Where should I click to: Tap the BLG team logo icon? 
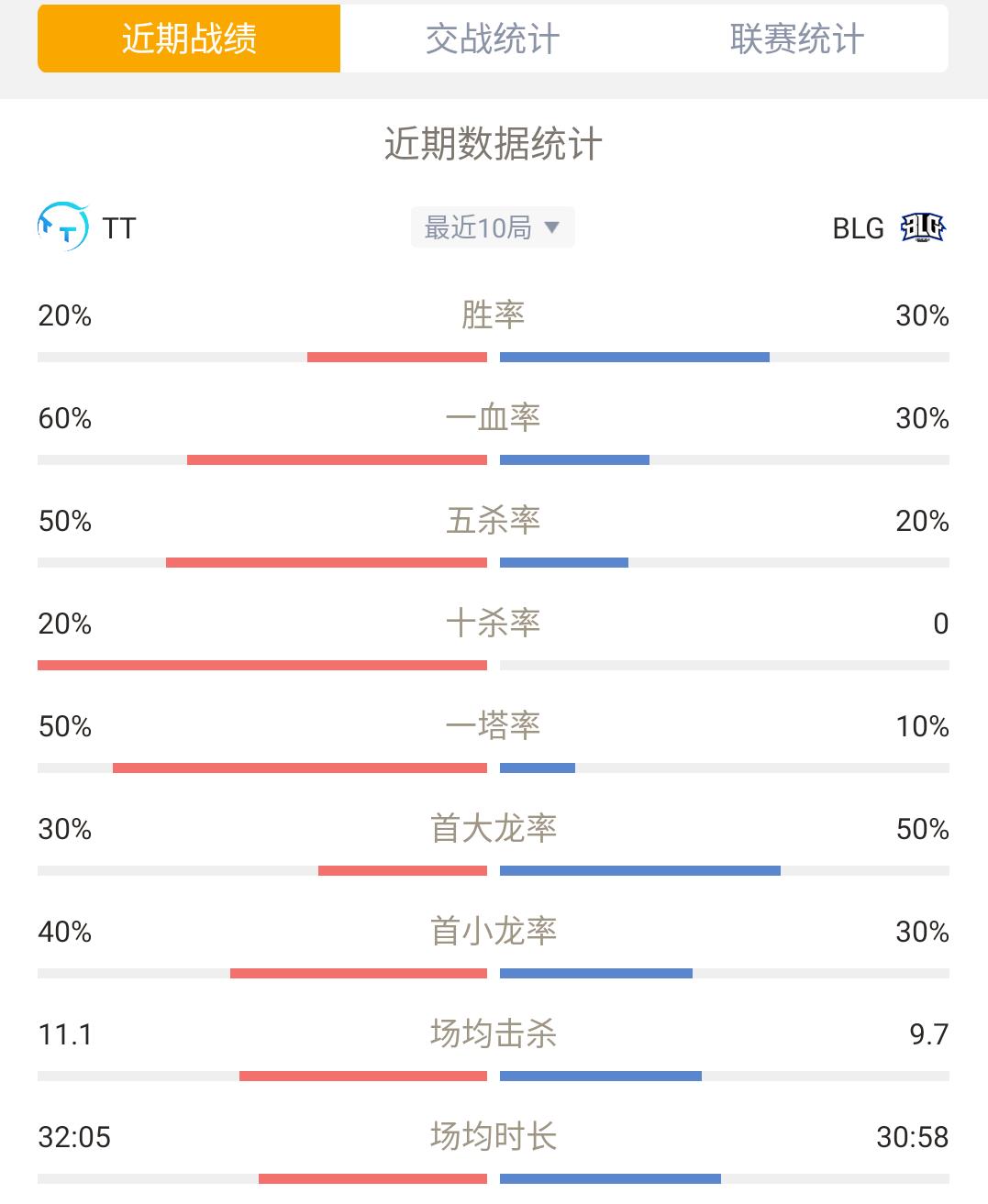coord(923,226)
